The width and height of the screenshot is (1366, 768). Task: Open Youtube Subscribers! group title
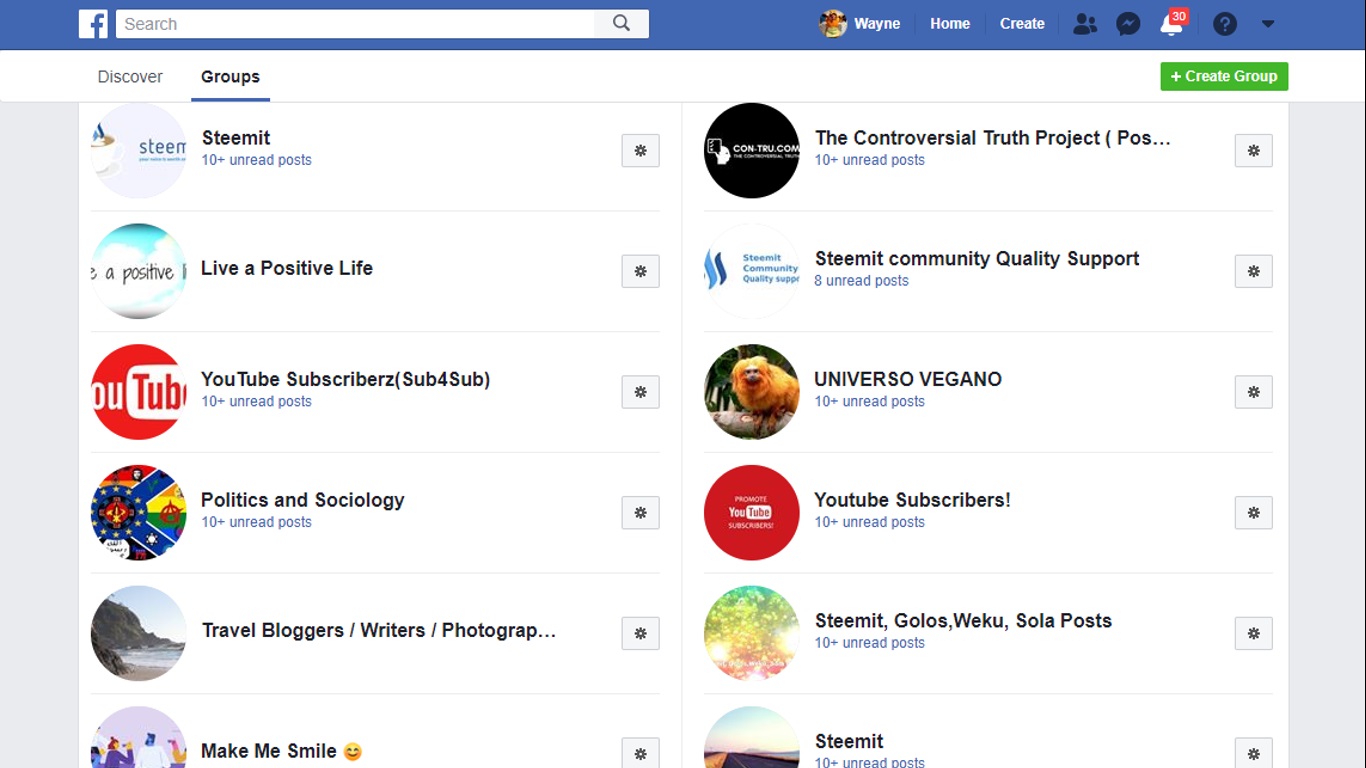tap(912, 500)
